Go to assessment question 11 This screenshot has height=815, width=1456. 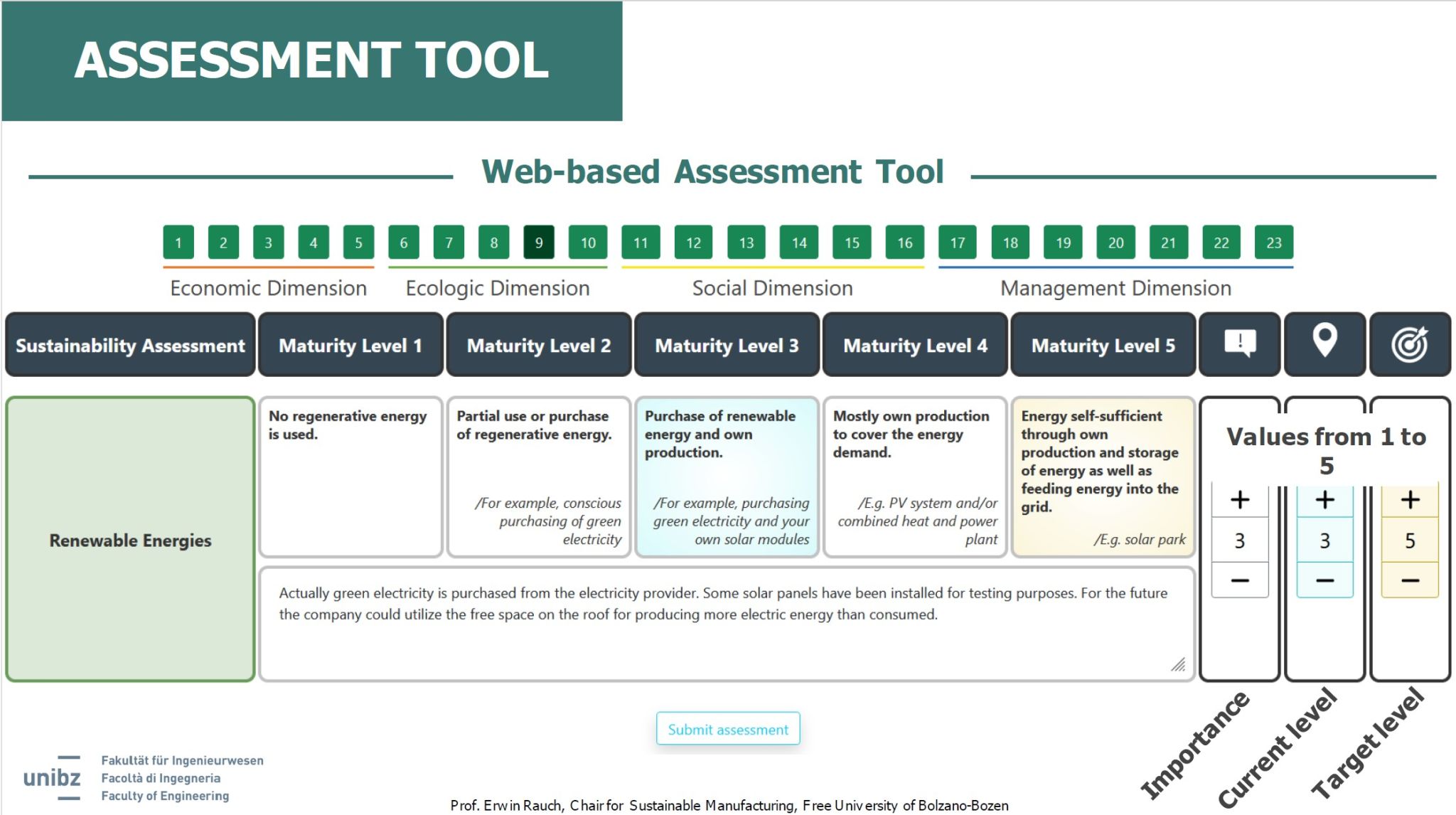(641, 243)
